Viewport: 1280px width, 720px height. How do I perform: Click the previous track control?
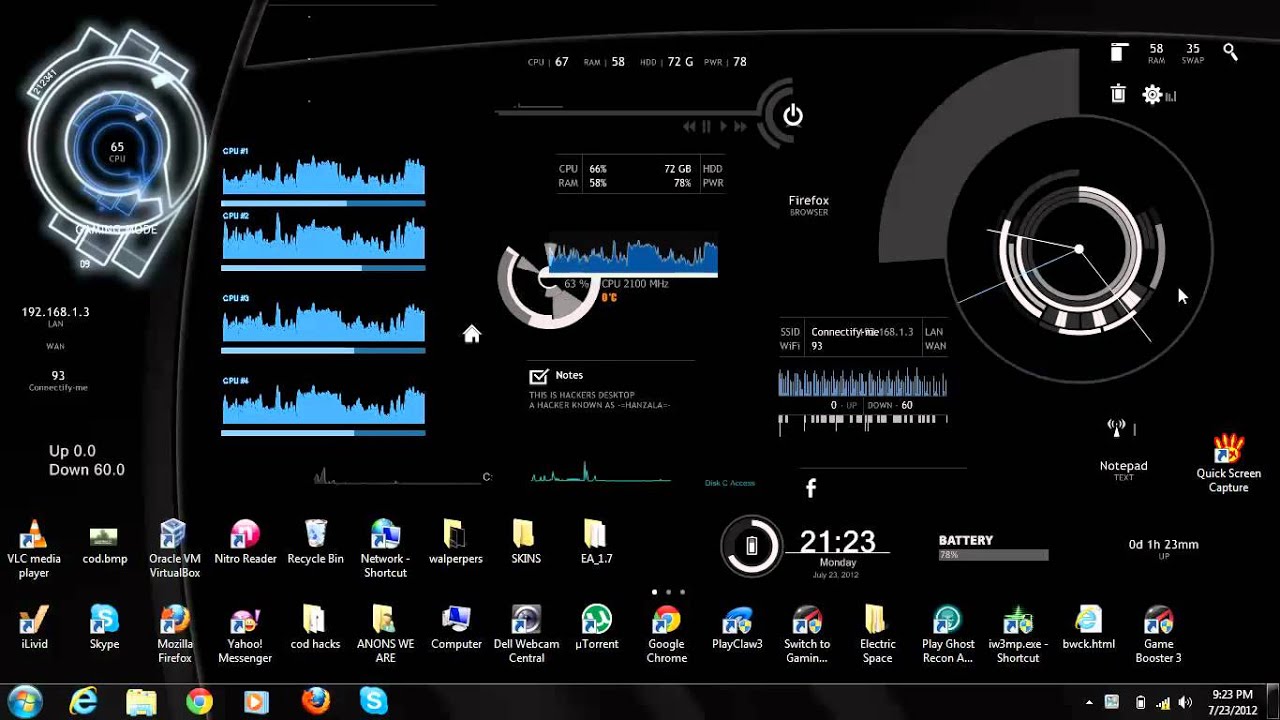tap(689, 127)
